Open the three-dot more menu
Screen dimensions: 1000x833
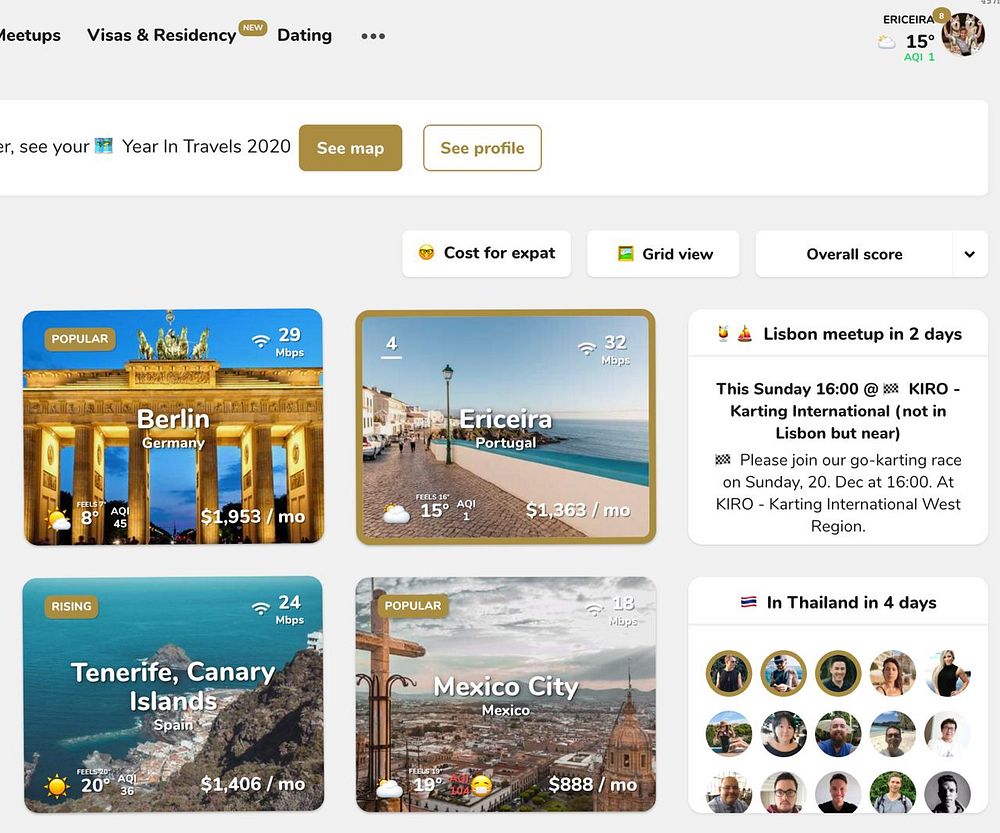(x=373, y=36)
